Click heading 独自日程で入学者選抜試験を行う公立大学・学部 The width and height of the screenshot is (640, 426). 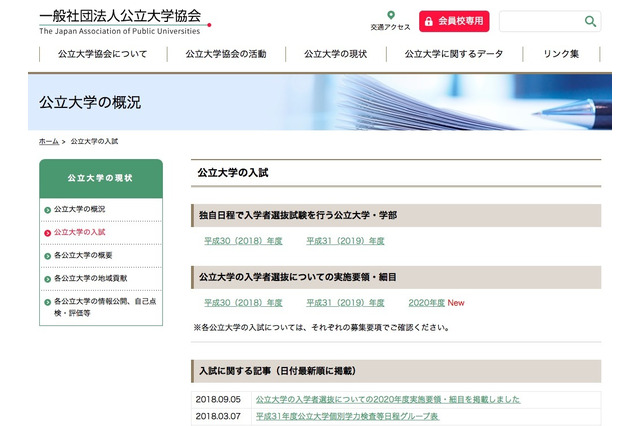pos(298,215)
